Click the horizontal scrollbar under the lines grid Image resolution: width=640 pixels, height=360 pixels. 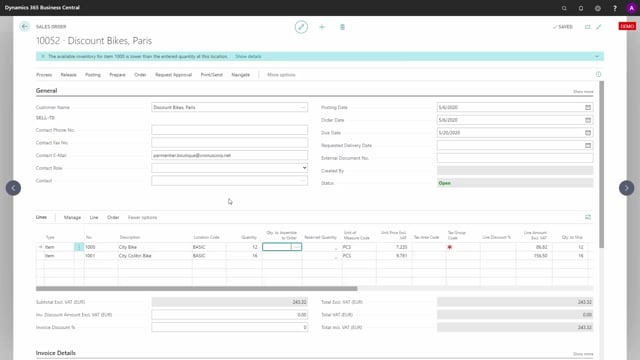click(x=196, y=289)
